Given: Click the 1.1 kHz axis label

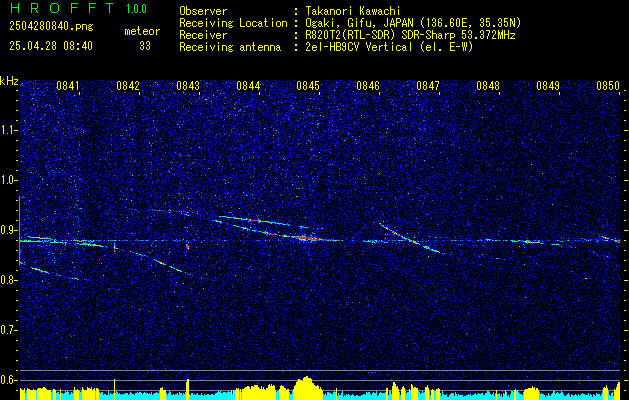Looking at the screenshot, I should 9,130.
